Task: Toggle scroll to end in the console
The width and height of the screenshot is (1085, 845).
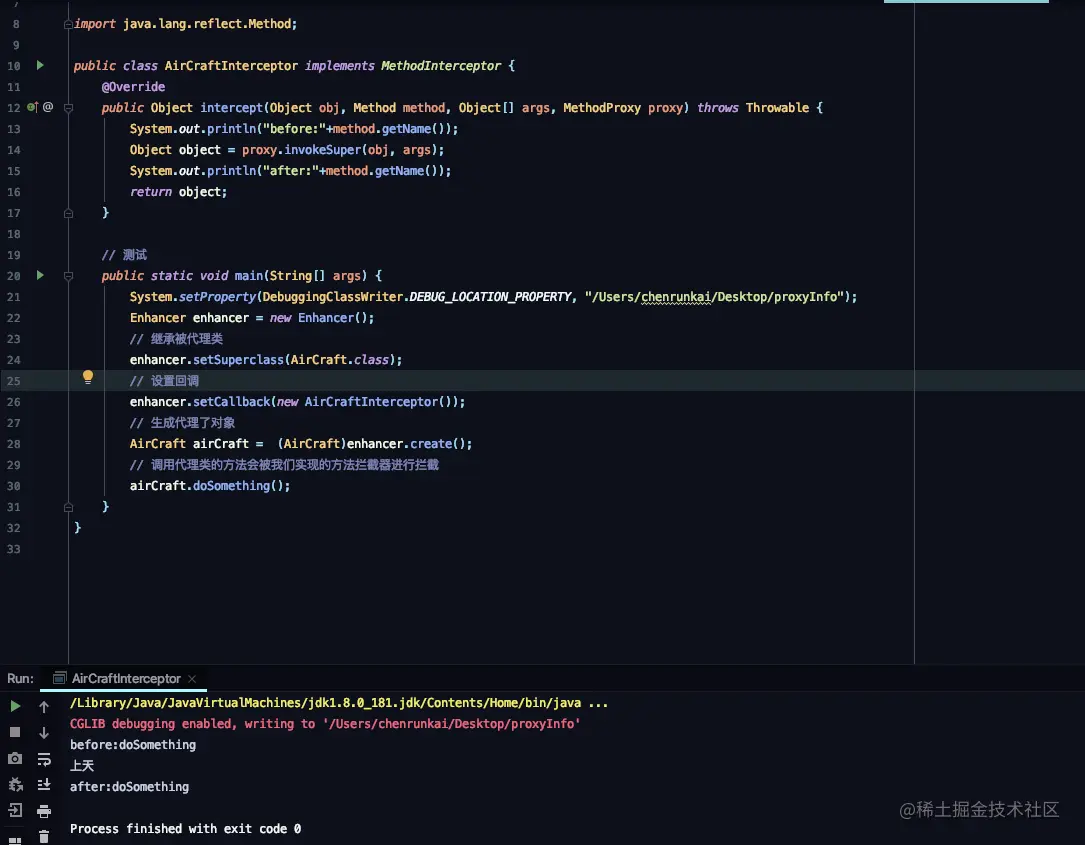Action: 44,785
